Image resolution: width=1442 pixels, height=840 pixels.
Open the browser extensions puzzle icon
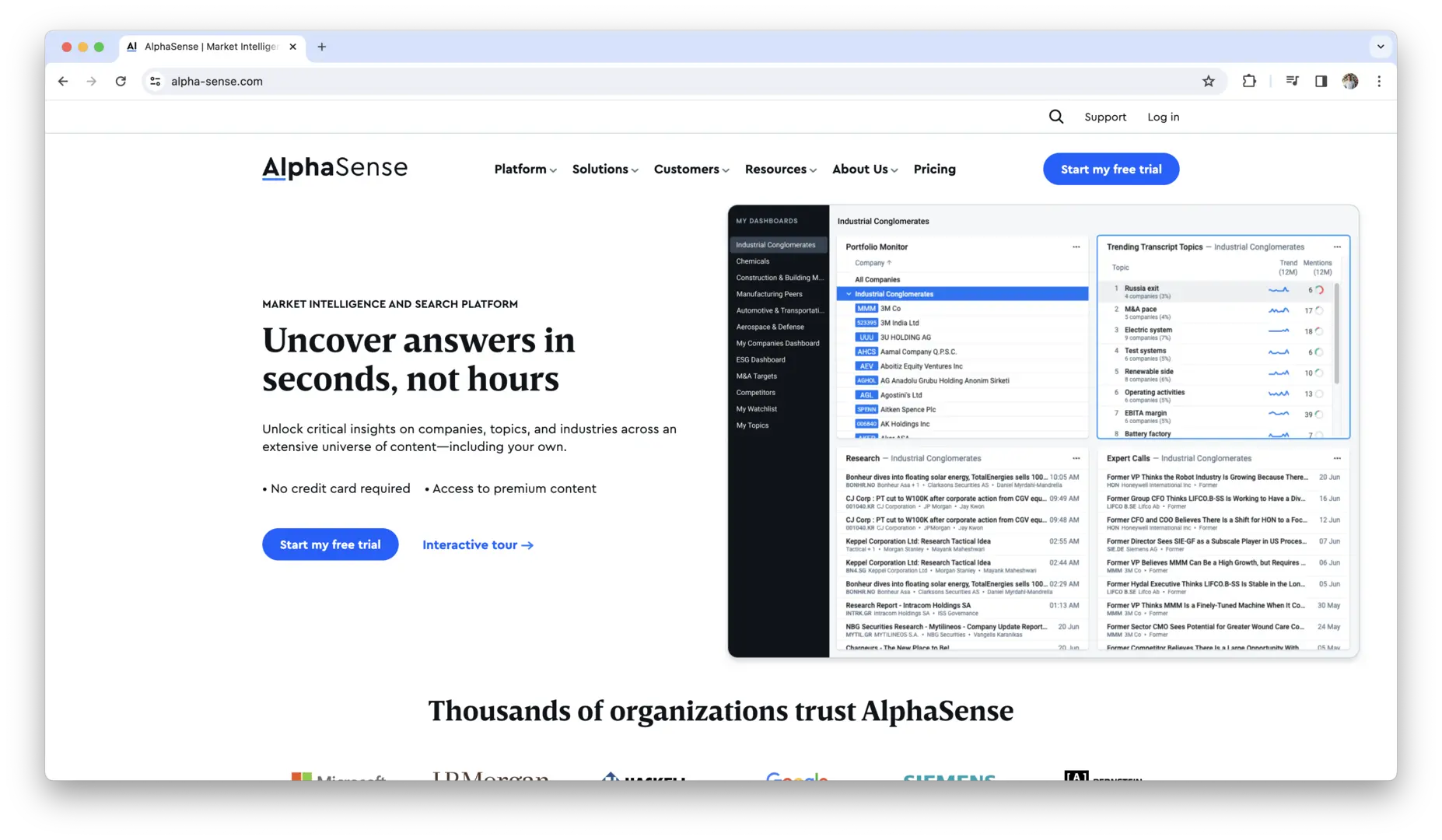(x=1249, y=81)
